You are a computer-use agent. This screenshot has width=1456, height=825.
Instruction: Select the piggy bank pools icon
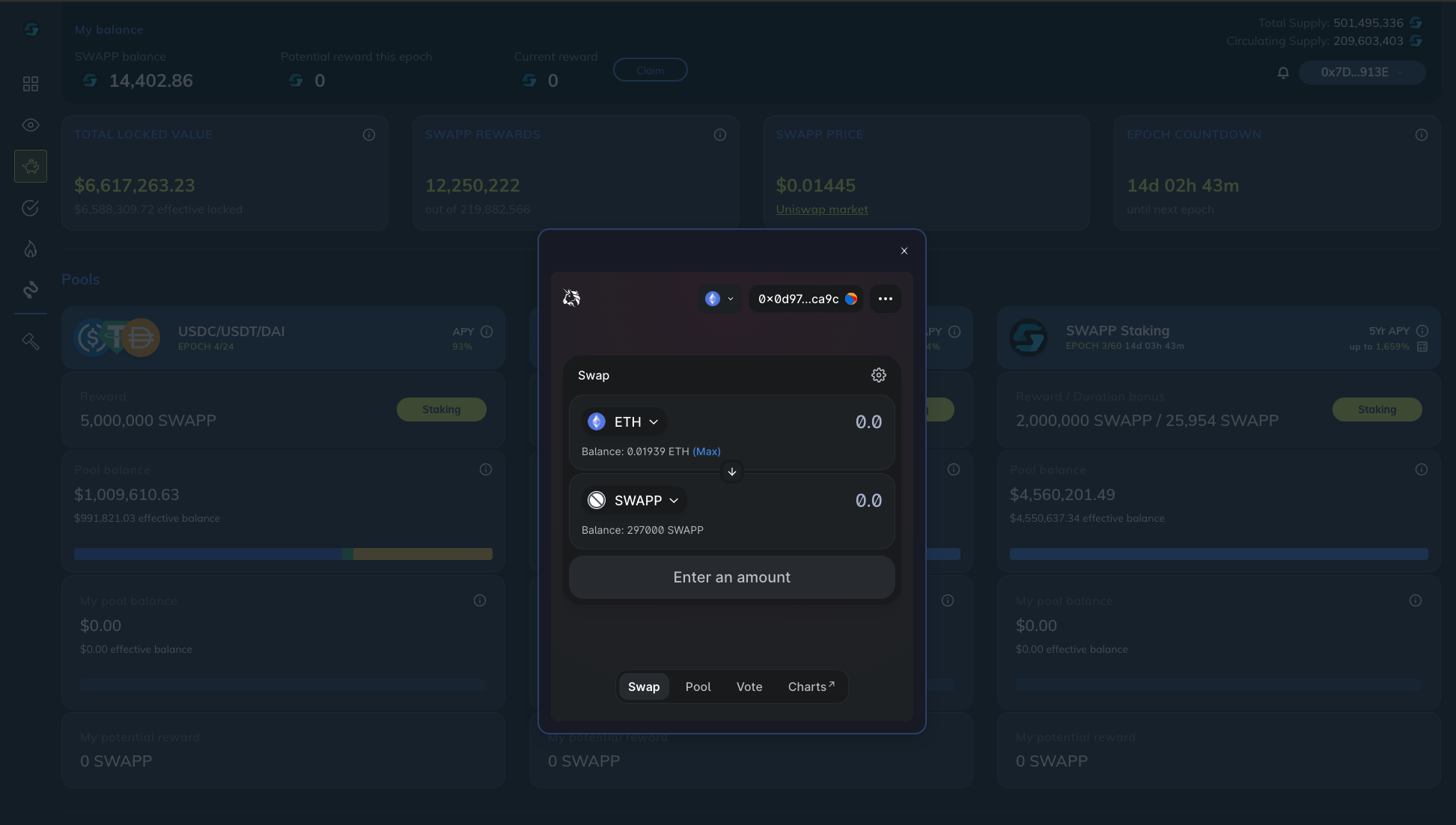pos(31,166)
